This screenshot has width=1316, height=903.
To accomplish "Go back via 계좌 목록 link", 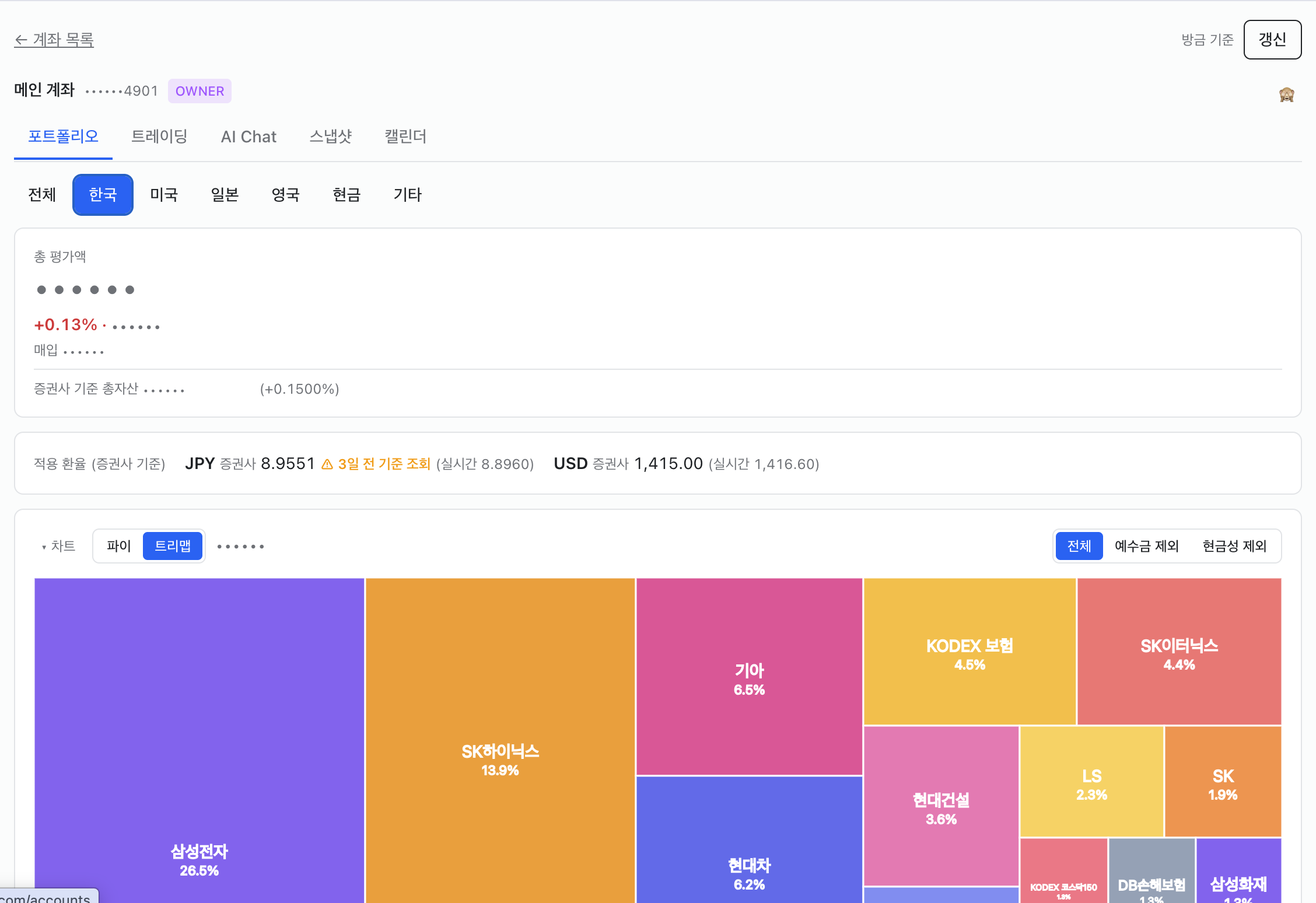I will [54, 40].
